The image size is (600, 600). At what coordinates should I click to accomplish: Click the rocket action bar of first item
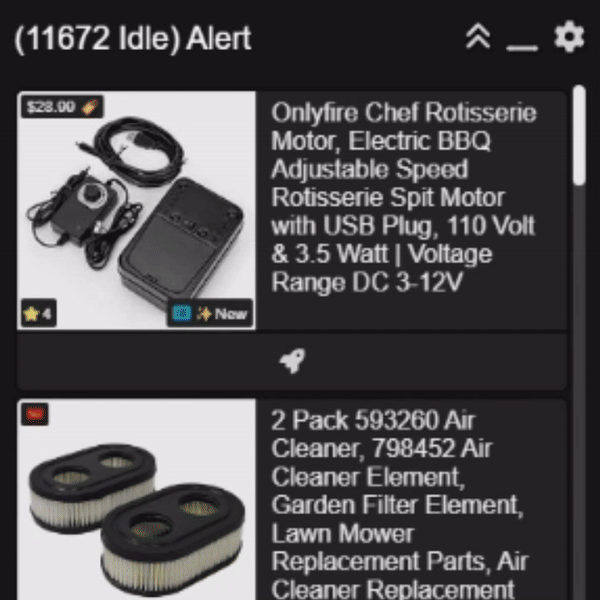pyautogui.click(x=292, y=361)
